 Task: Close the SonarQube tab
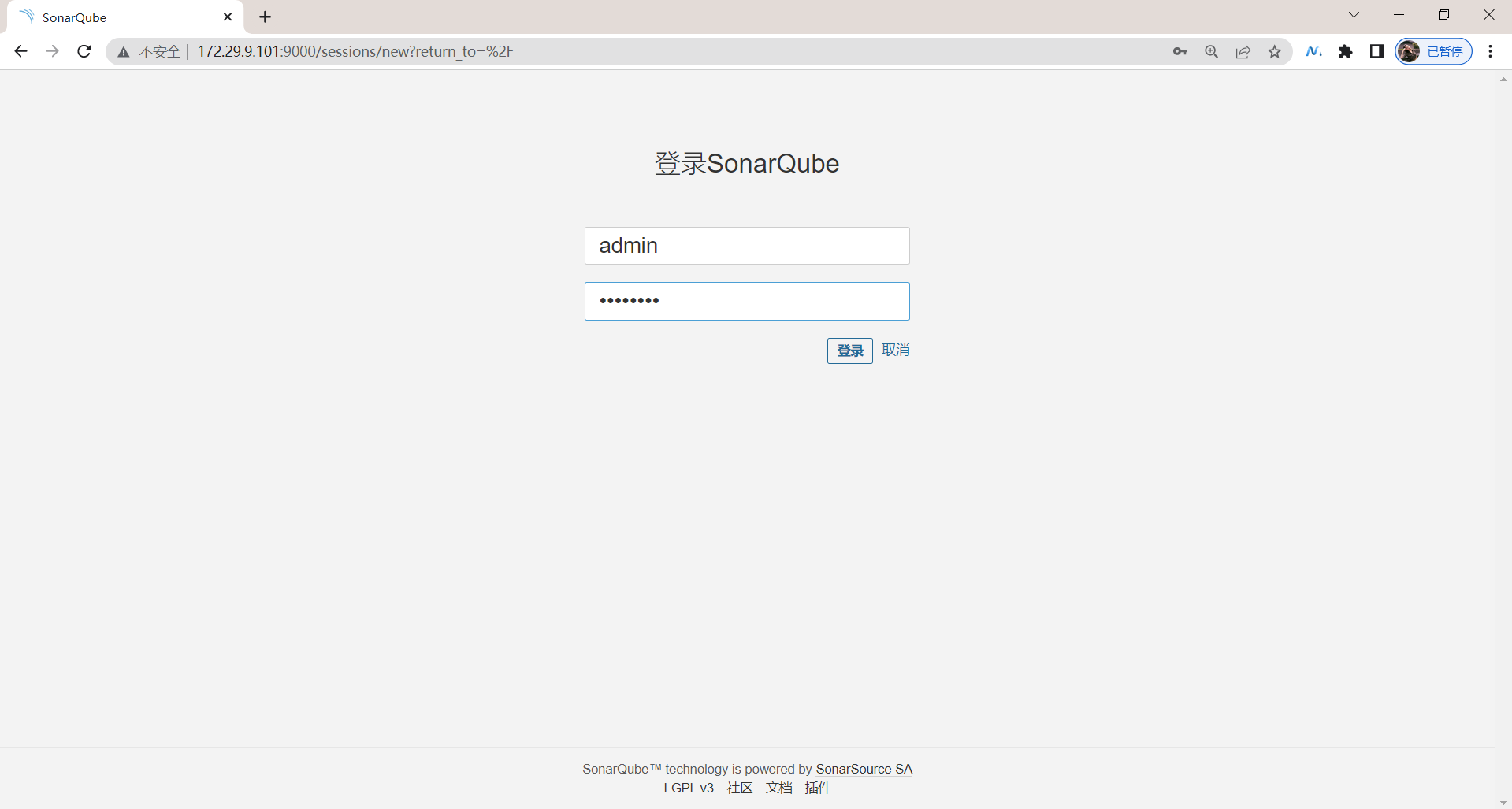tap(228, 17)
